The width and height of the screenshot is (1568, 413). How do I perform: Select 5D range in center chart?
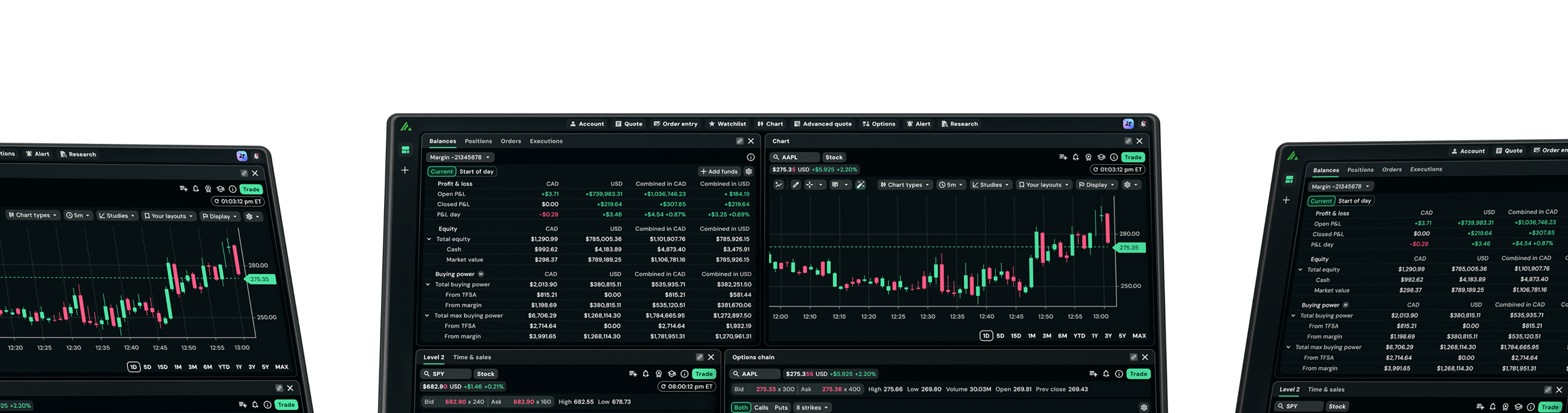click(x=1000, y=336)
